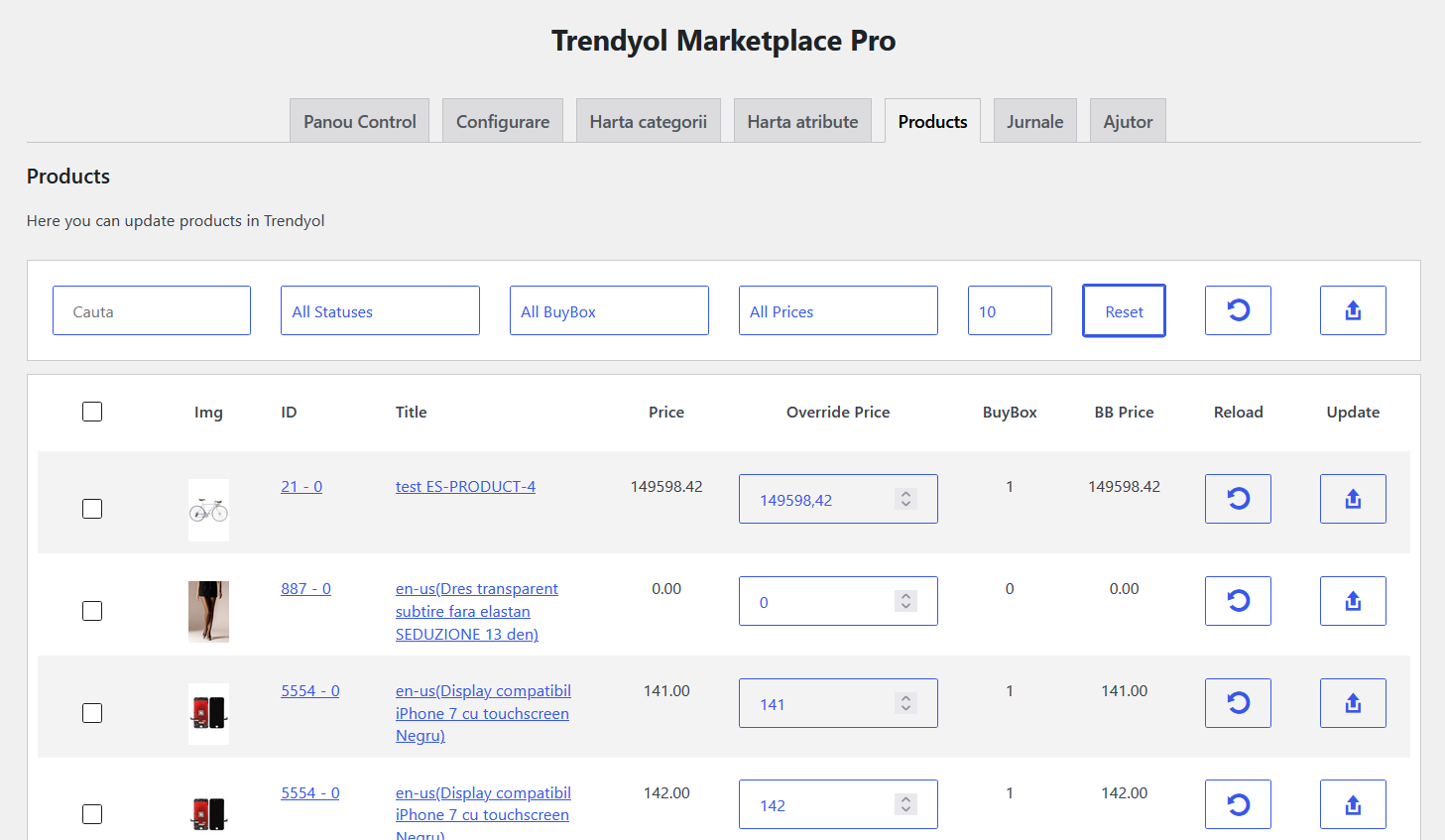Viewport: 1445px width, 840px height.
Task: Open the product ID link 21 - 0
Action: tap(301, 486)
